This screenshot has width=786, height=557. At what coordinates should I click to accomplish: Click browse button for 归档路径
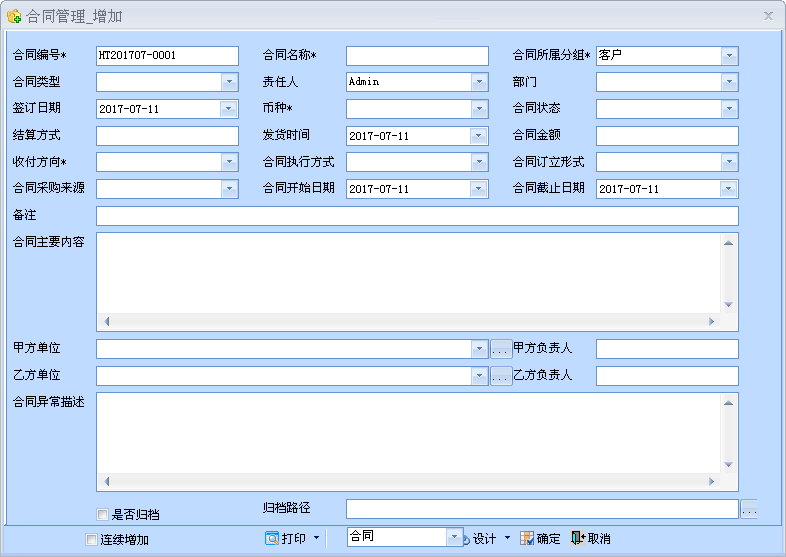click(x=749, y=509)
